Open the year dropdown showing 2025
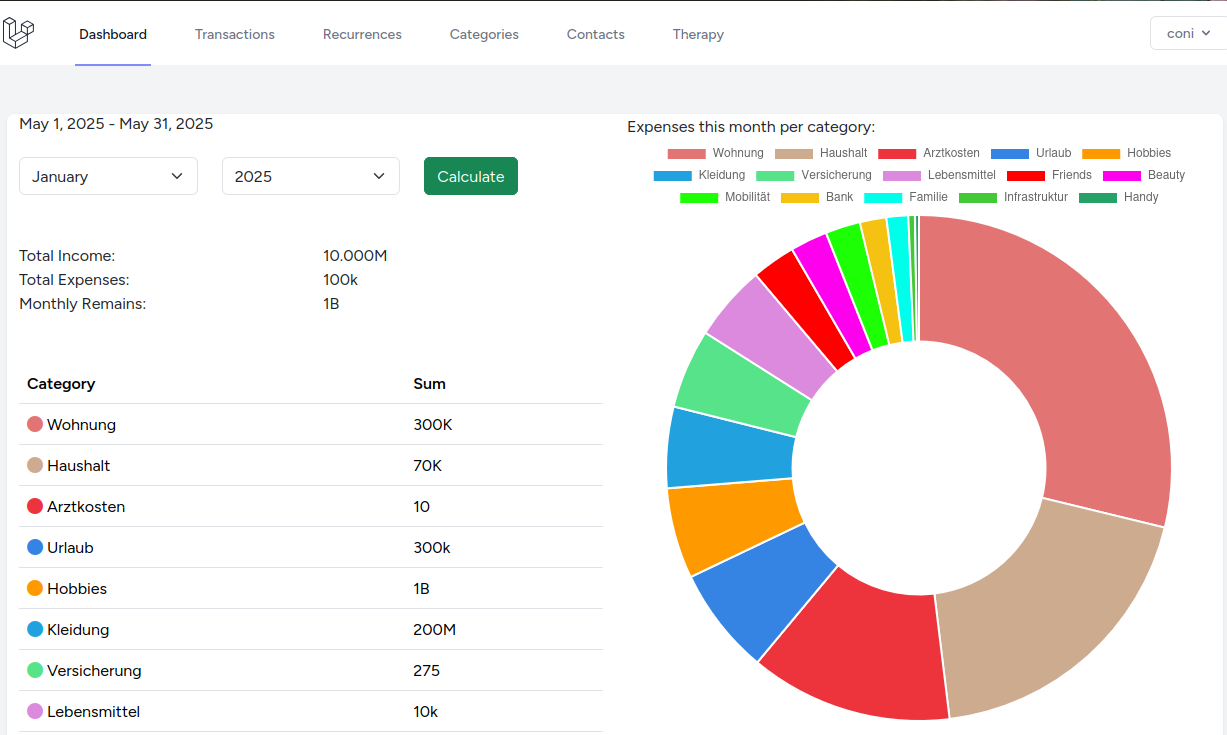This screenshot has height=735, width=1227. (310, 175)
